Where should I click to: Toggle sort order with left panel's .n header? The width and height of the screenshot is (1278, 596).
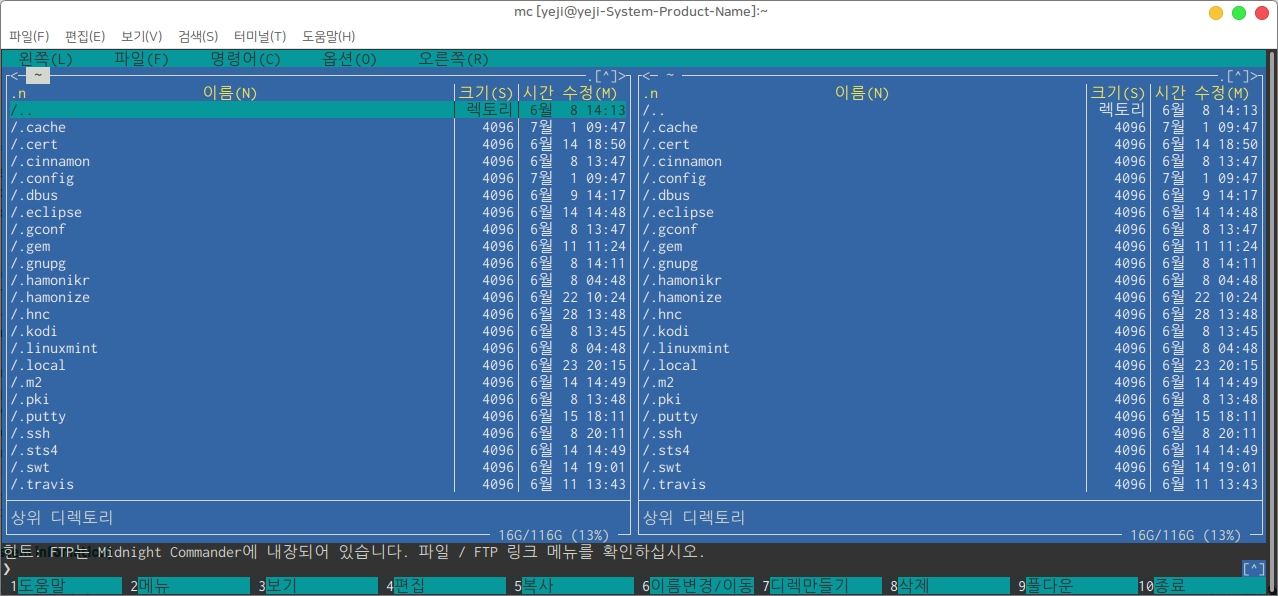point(18,93)
